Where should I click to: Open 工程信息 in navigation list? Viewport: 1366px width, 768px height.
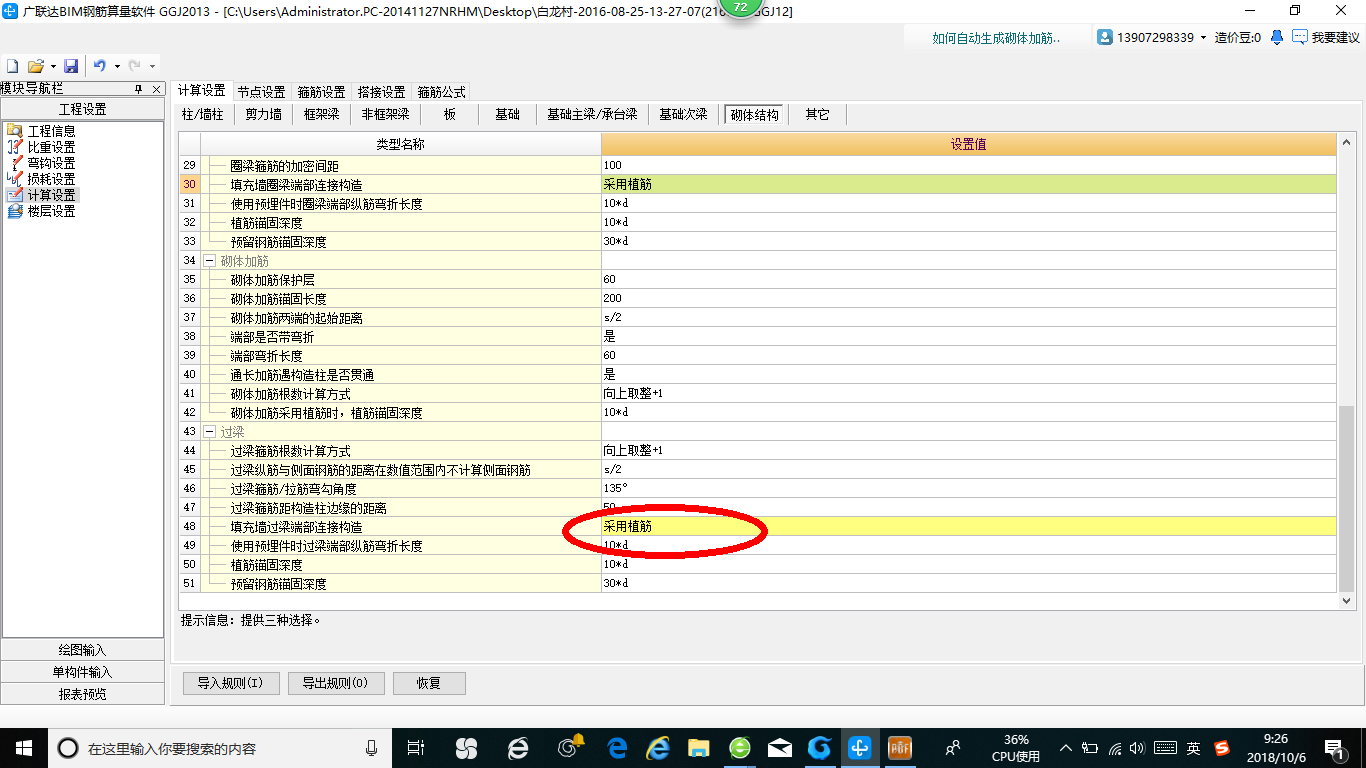pos(51,131)
